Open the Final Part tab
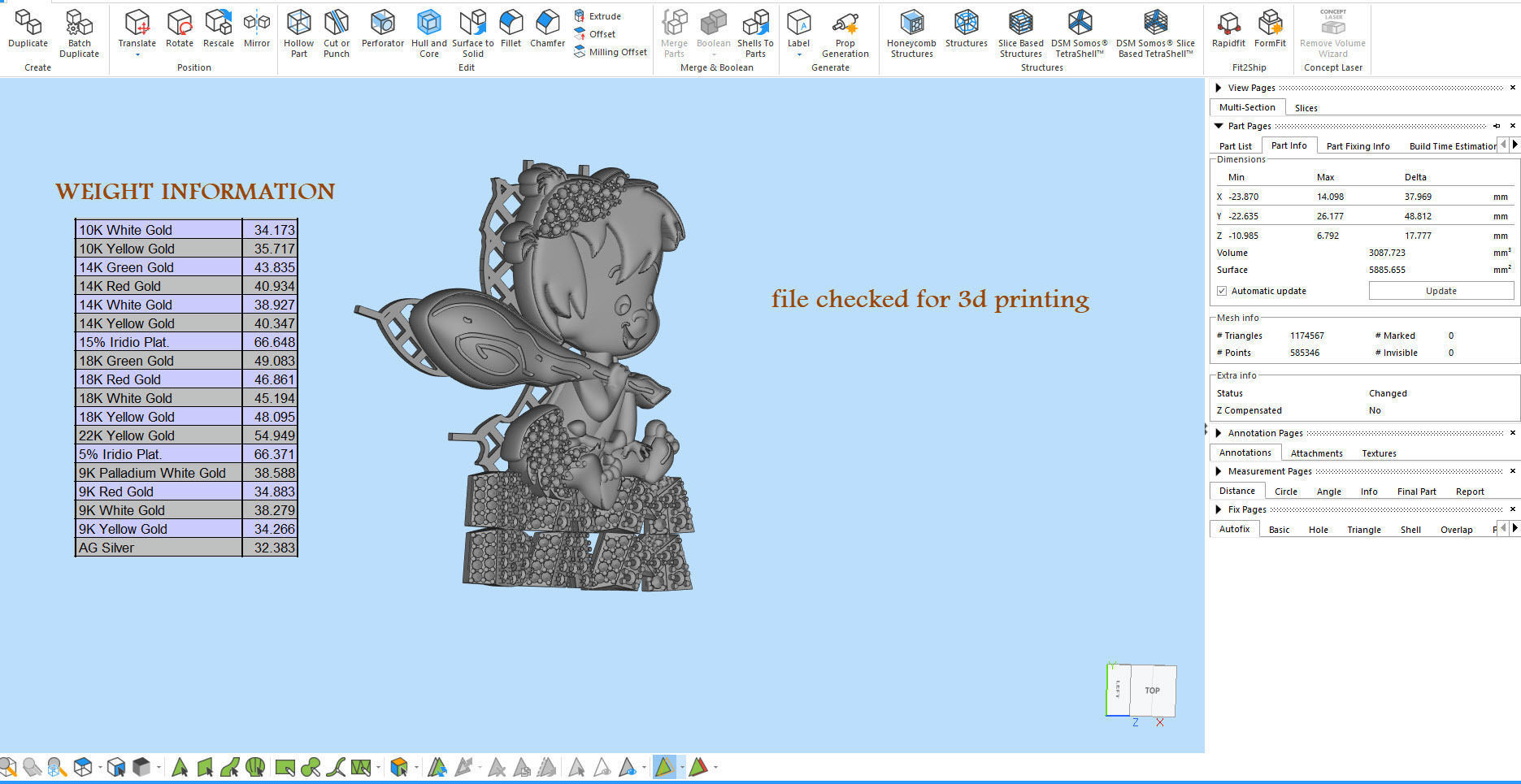The image size is (1521, 784). click(1416, 492)
